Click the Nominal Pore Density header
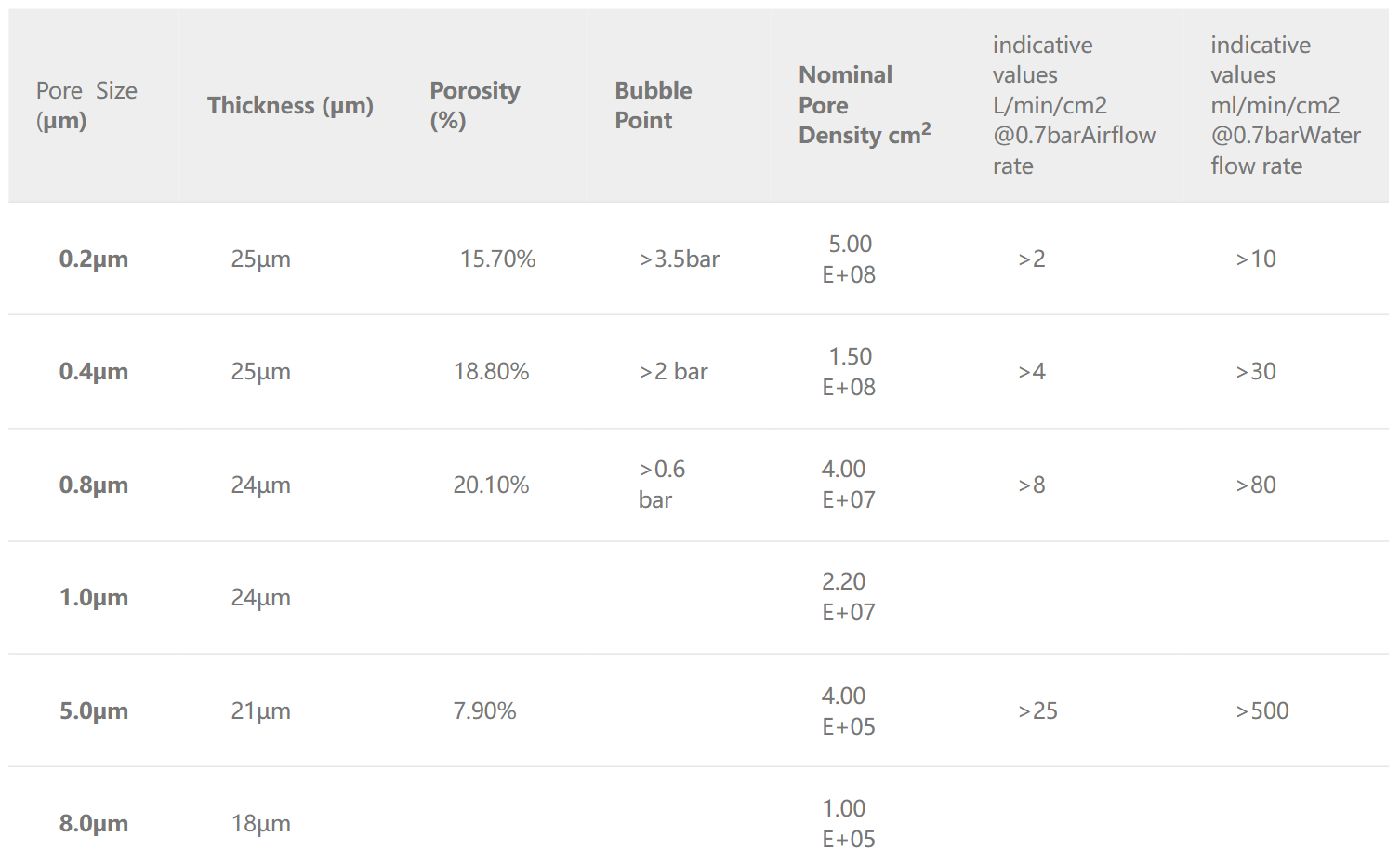1400x863 pixels. [865, 105]
